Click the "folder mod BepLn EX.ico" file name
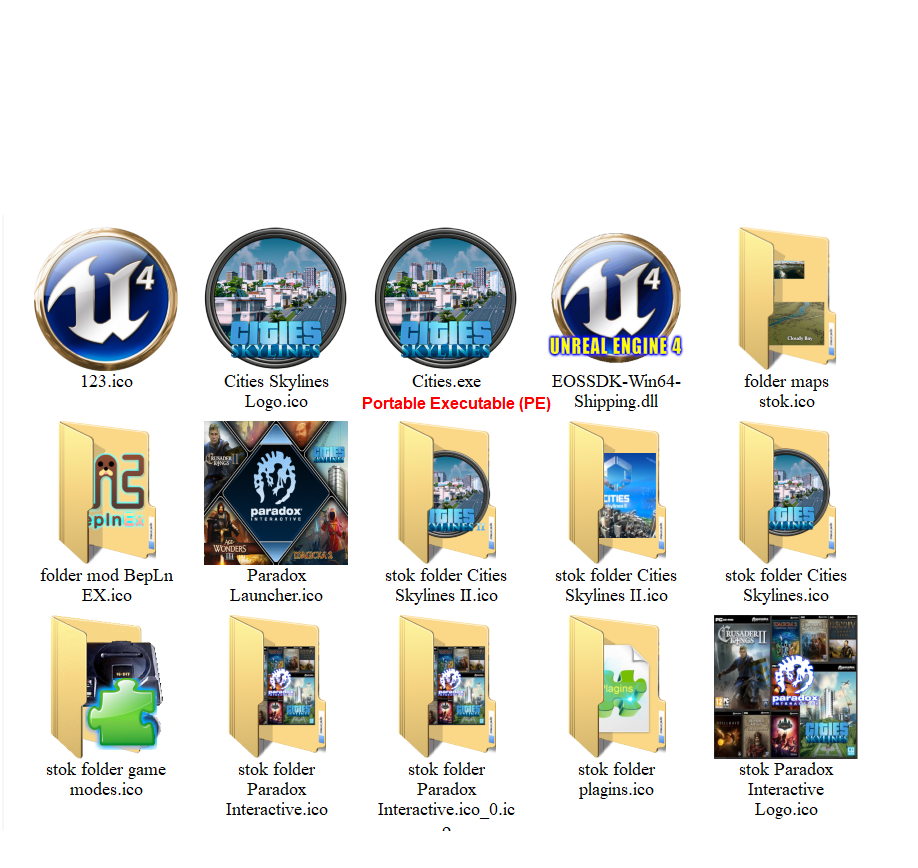918x868 pixels. 107,585
